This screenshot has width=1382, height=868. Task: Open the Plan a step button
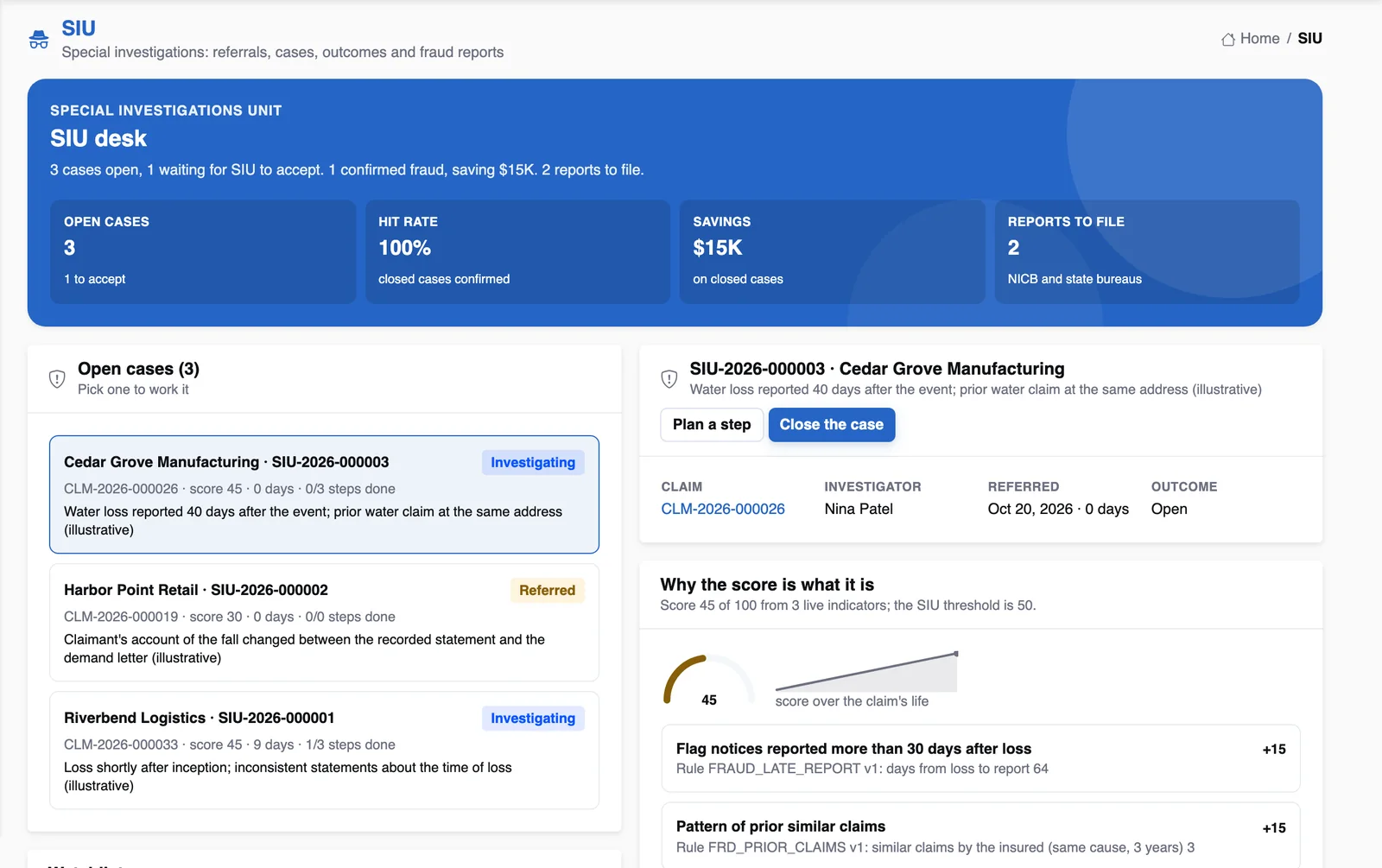pyautogui.click(x=712, y=425)
